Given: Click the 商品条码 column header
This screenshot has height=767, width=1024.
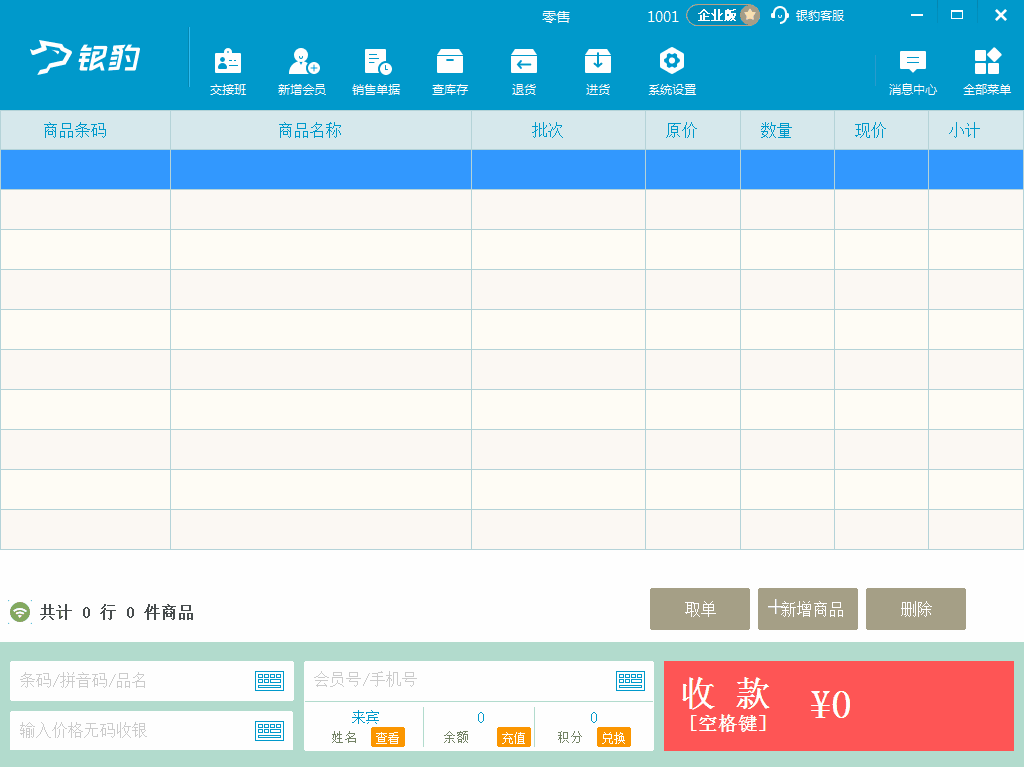Looking at the screenshot, I should (x=86, y=131).
